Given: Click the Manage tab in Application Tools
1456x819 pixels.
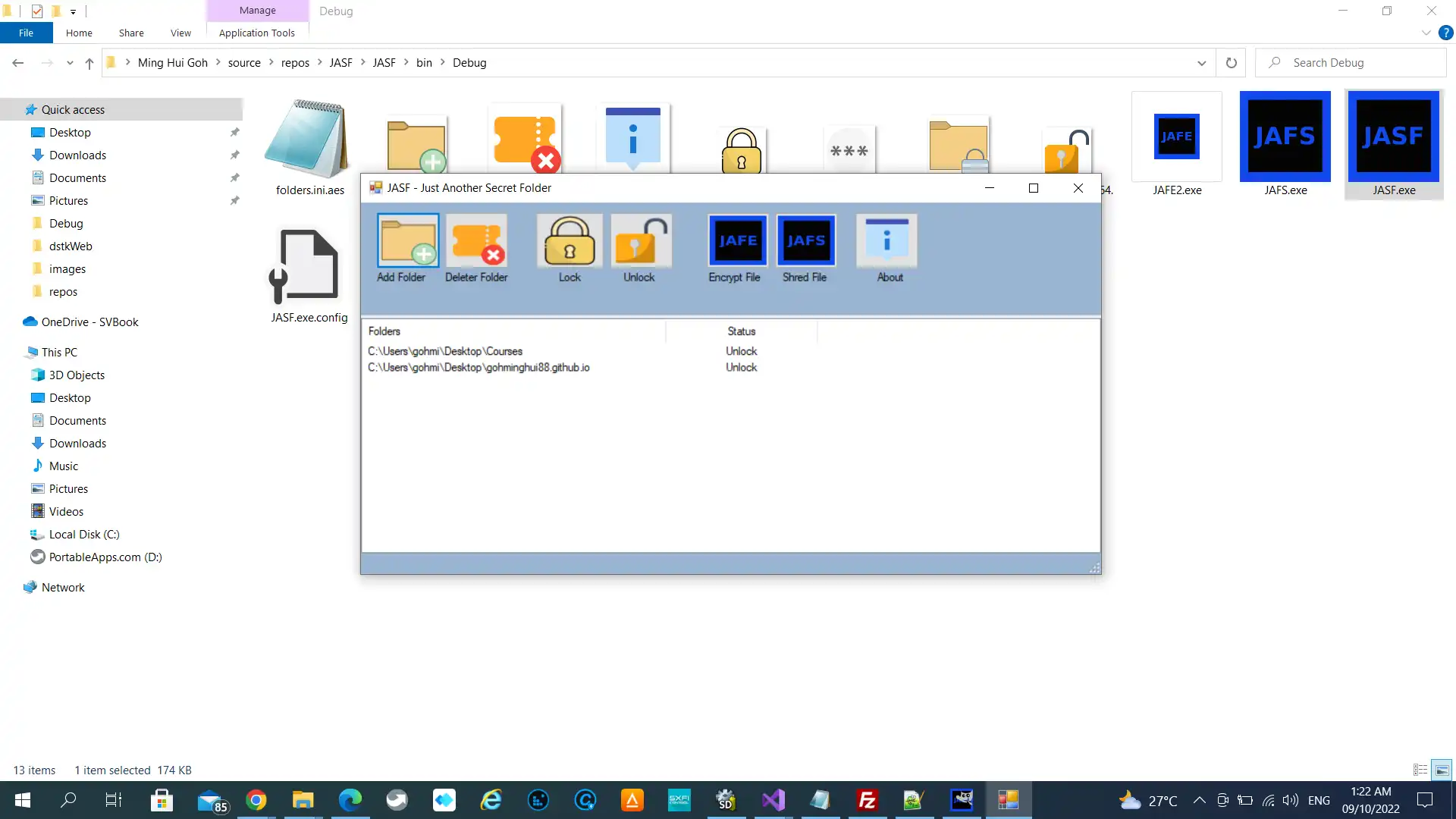Looking at the screenshot, I should point(257,10).
